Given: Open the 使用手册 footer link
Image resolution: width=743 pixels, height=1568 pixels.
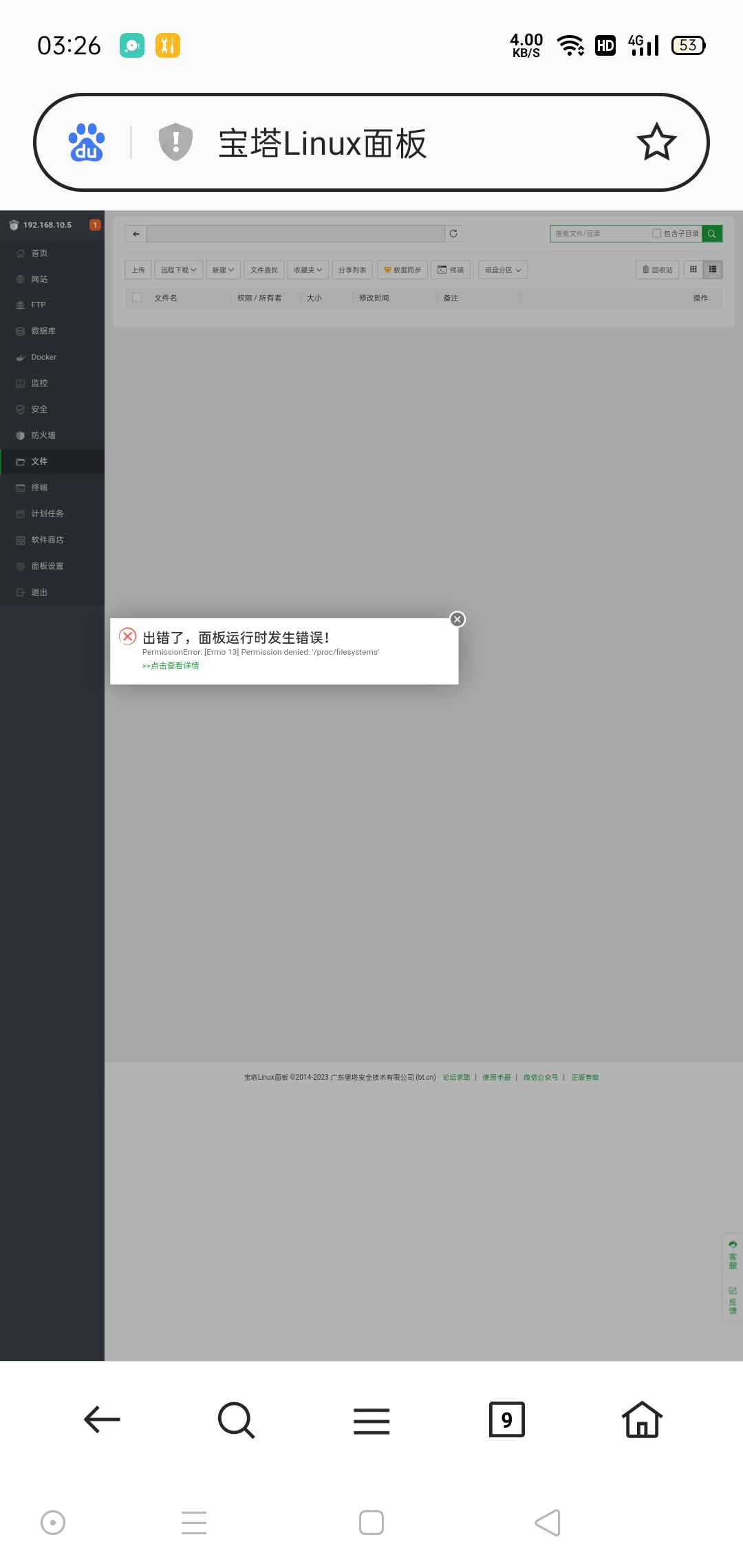Looking at the screenshot, I should [497, 1078].
